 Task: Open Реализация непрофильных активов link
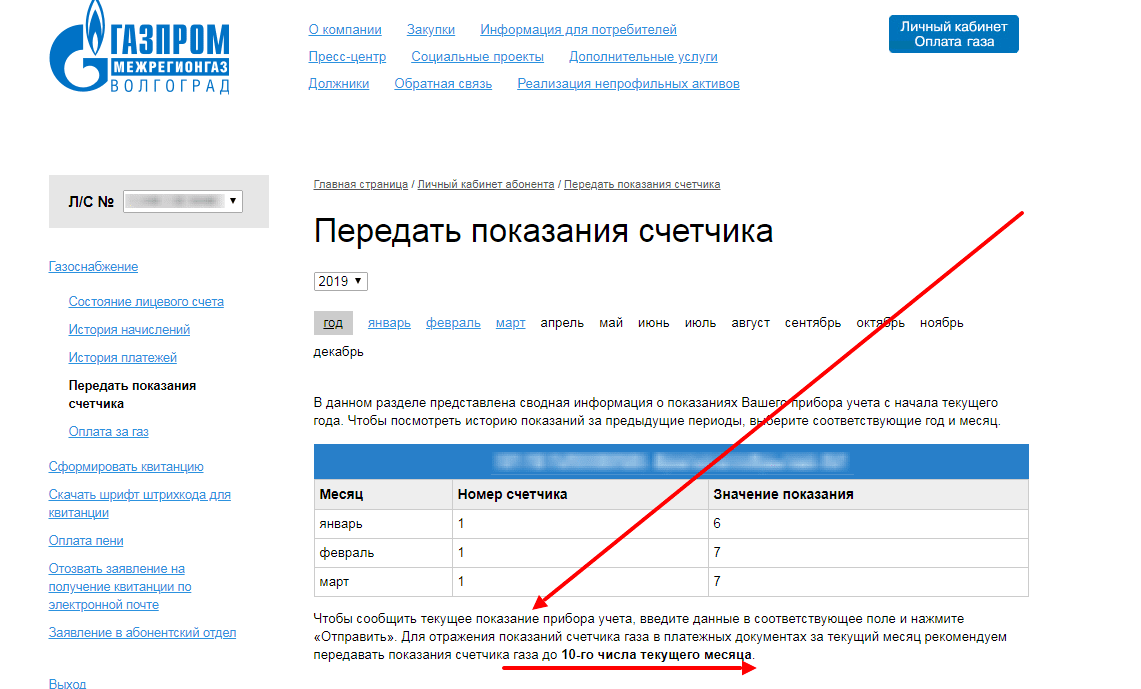629,84
